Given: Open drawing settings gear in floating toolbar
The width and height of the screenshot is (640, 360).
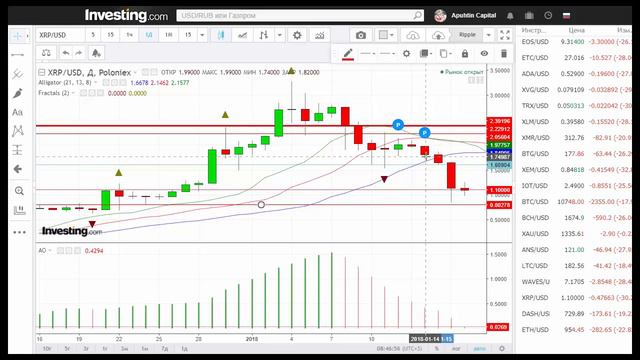Looking at the screenshot, I should (407, 53).
